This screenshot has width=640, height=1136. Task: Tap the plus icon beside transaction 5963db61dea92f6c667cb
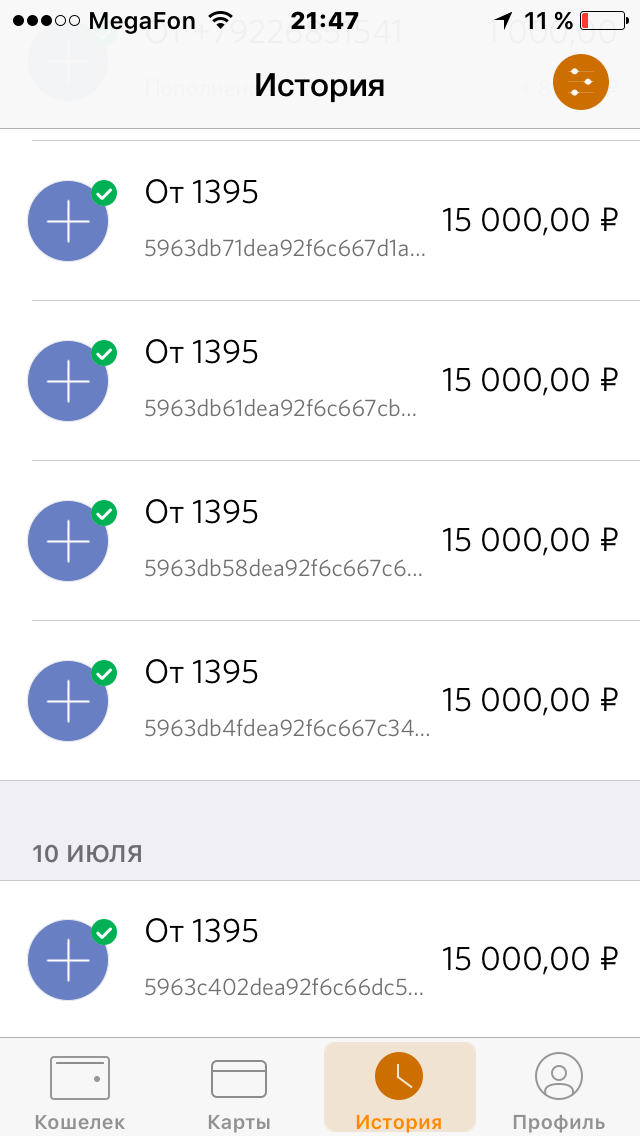point(68,381)
